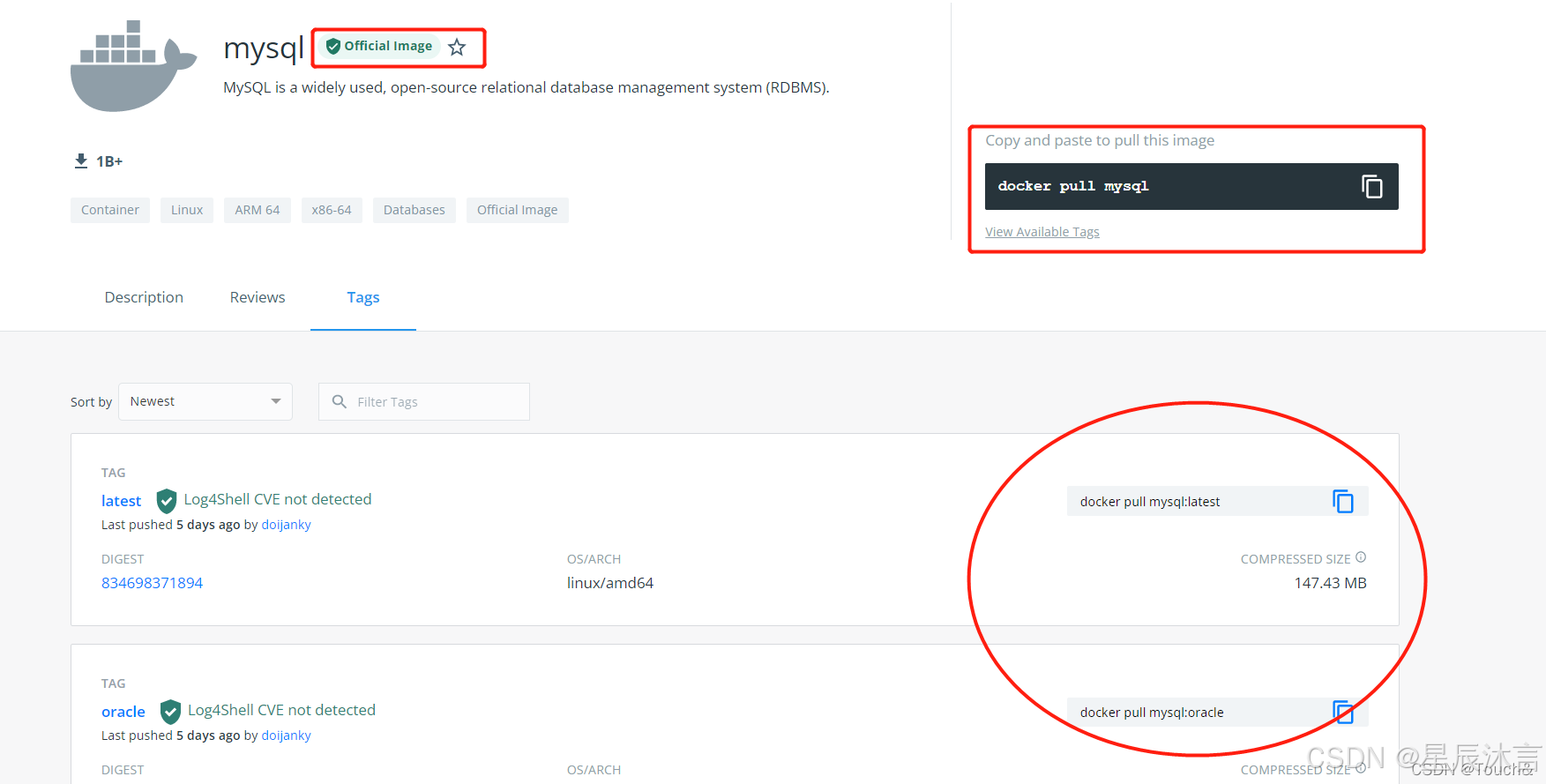Click the linux/amd64 OS/ARCH value

pos(610,583)
